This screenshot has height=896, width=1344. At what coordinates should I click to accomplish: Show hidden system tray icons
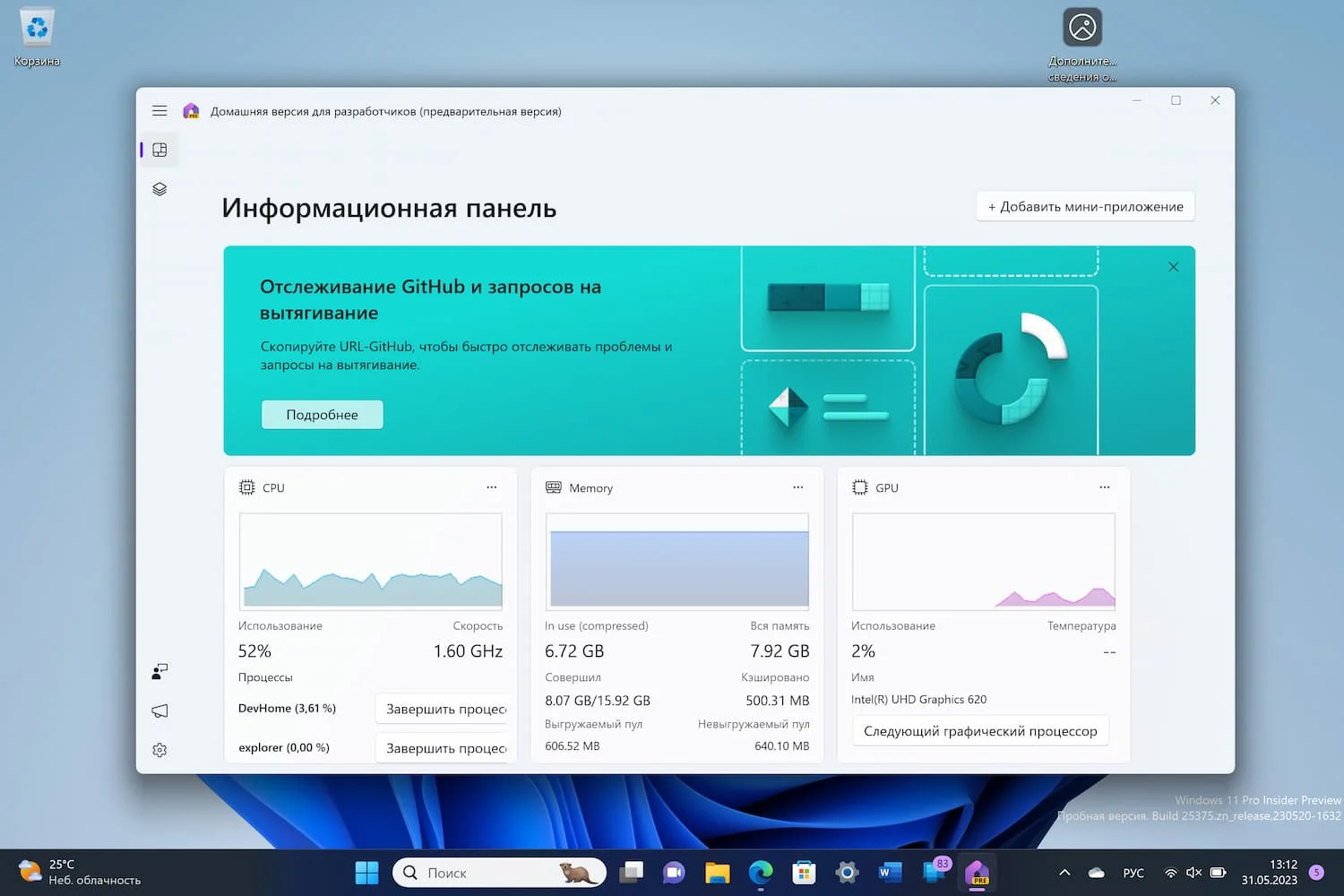coord(1064,873)
